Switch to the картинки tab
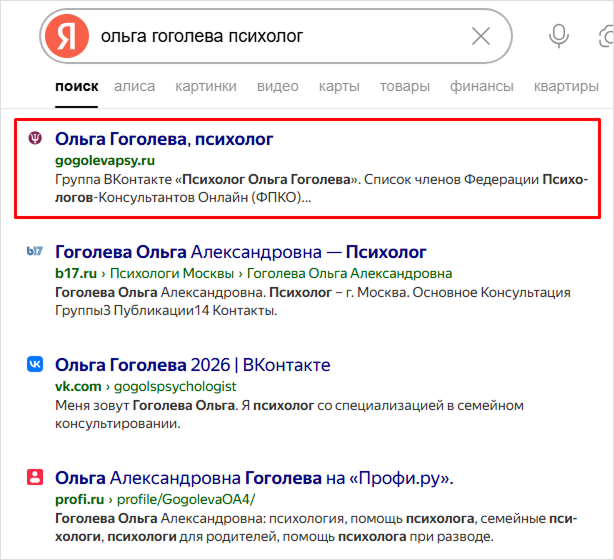The image size is (614, 560). pyautogui.click(x=206, y=86)
